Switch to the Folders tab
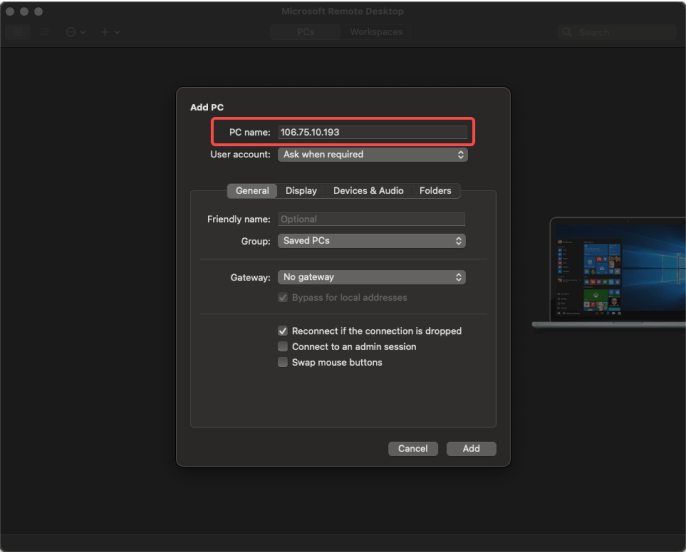Image resolution: width=686 pixels, height=552 pixels. pyautogui.click(x=435, y=191)
